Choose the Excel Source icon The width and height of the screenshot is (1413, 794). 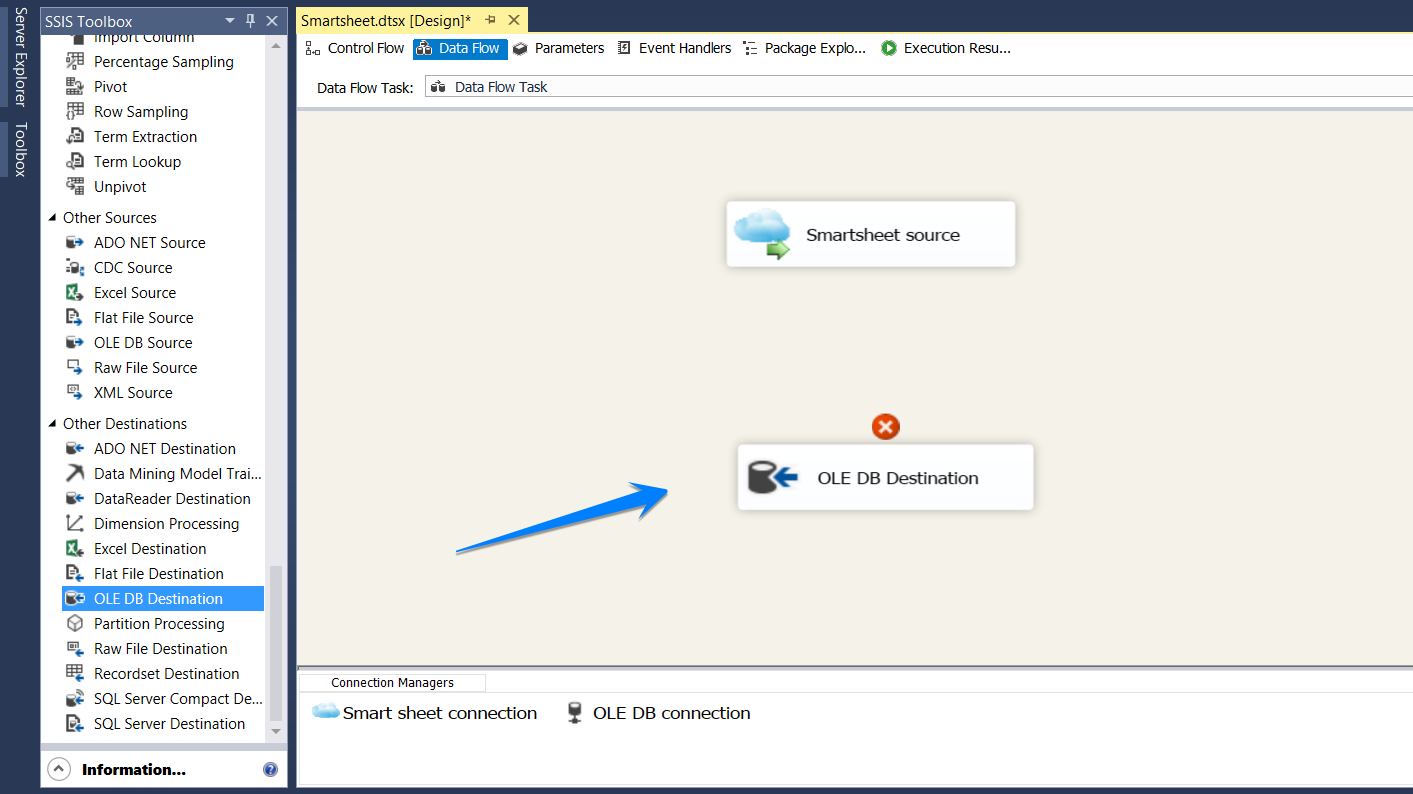click(75, 292)
